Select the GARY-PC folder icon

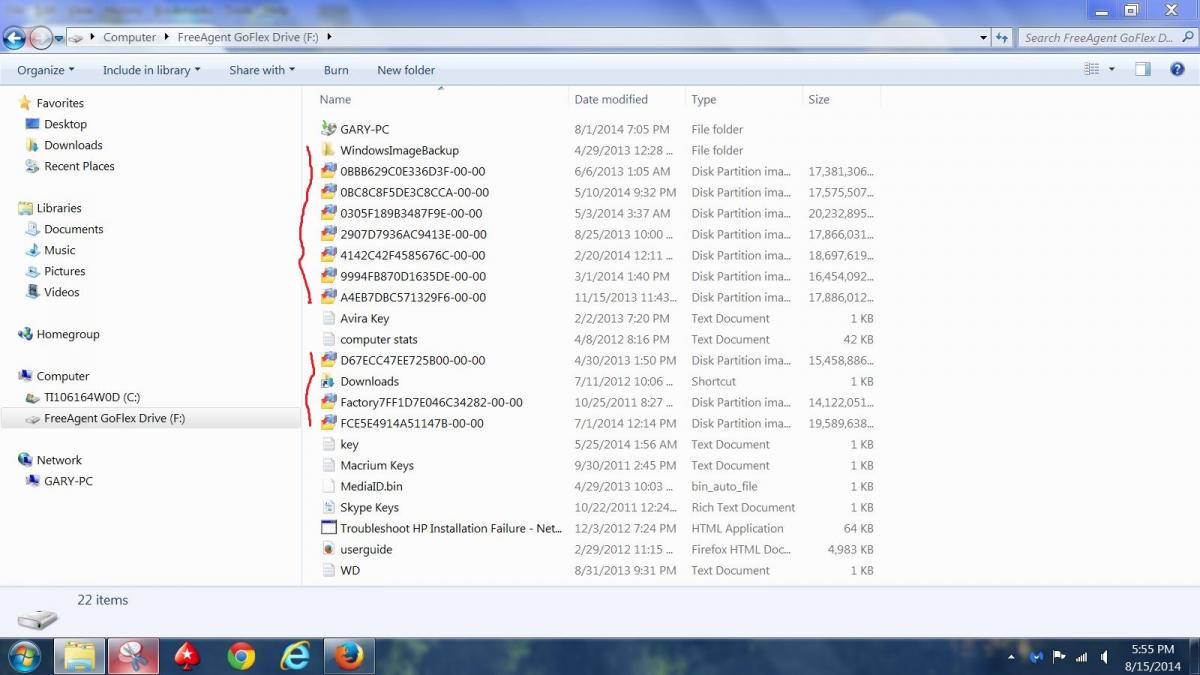[x=329, y=129]
